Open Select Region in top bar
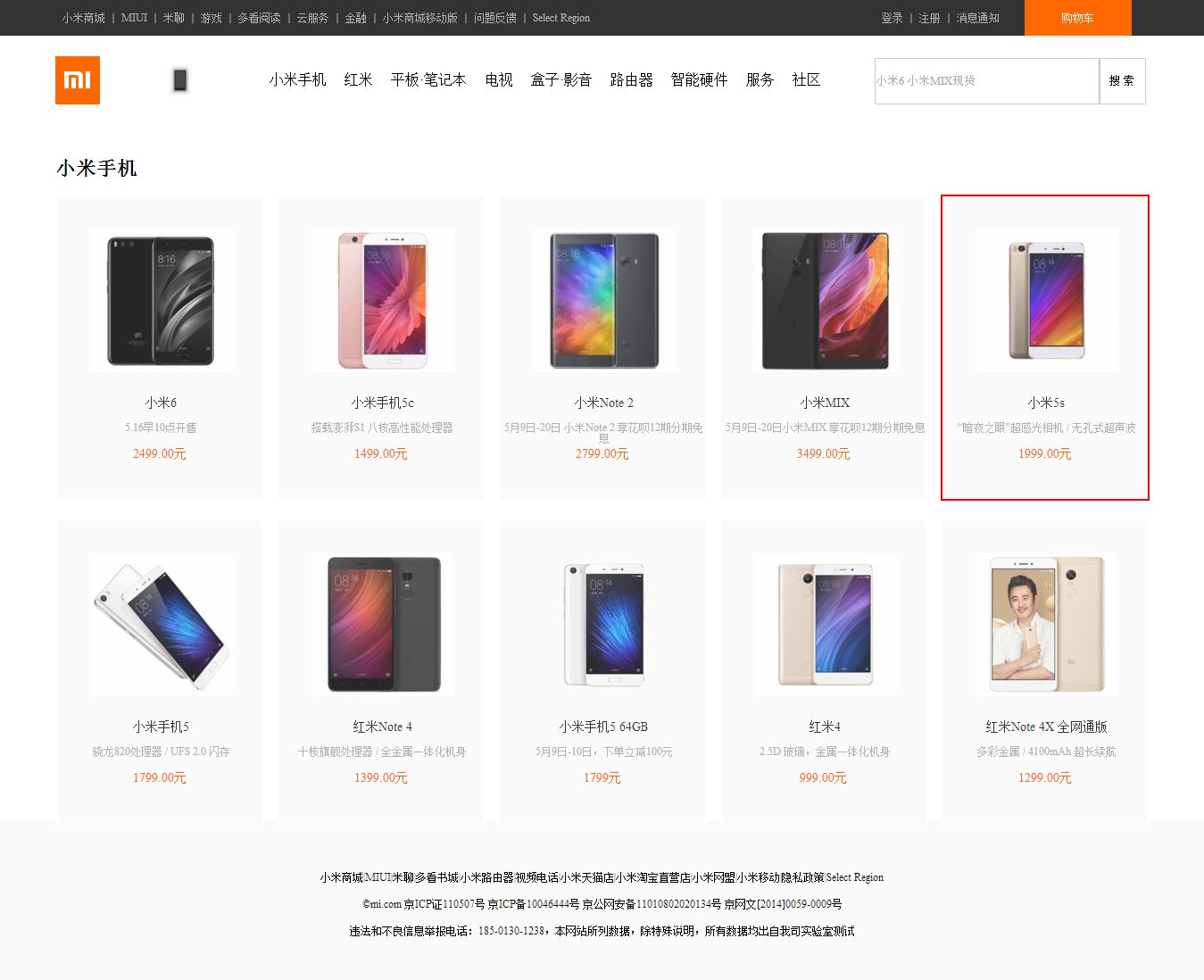Screen dimensions: 1204x980 coord(561,18)
